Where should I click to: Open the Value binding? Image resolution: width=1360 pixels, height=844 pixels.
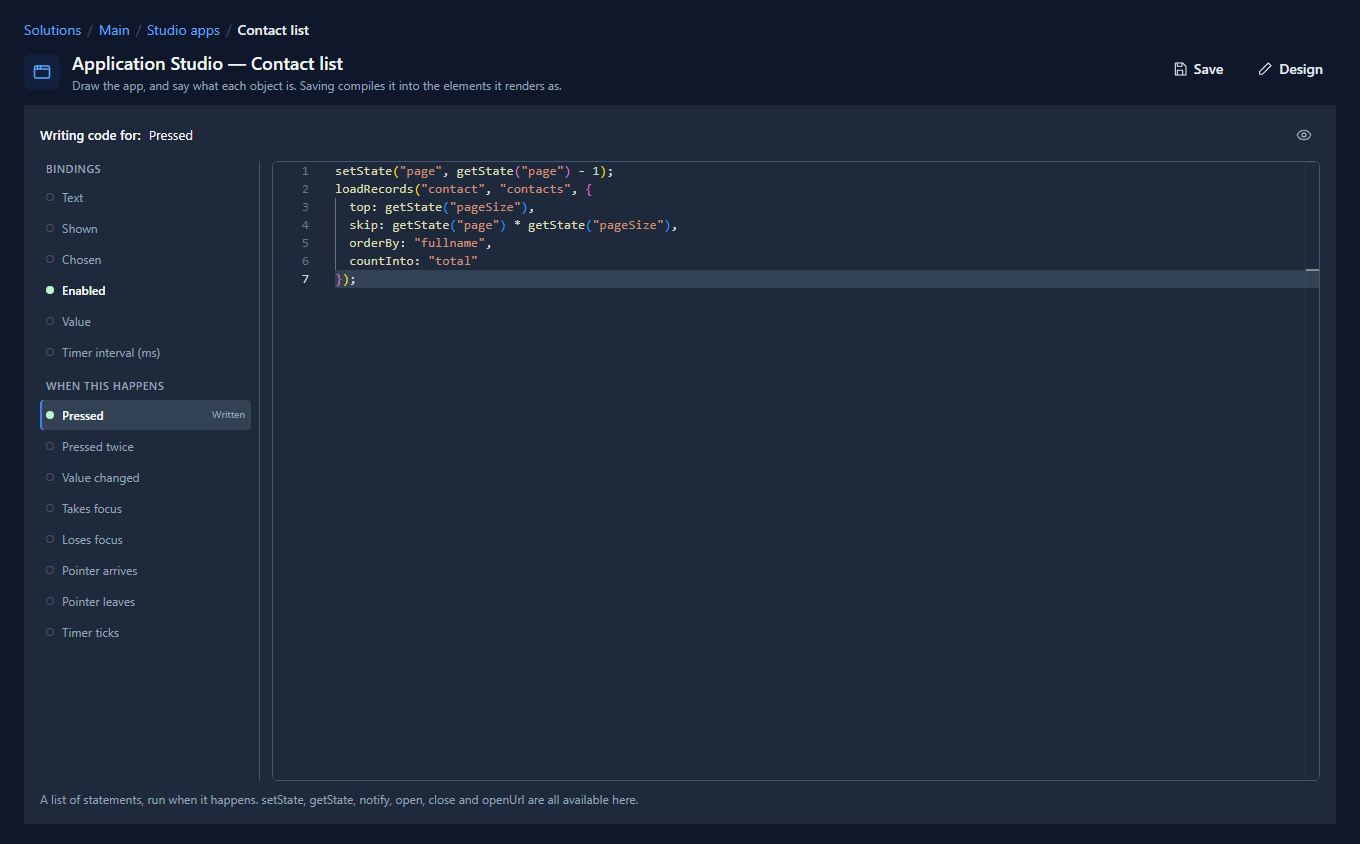(x=145, y=322)
